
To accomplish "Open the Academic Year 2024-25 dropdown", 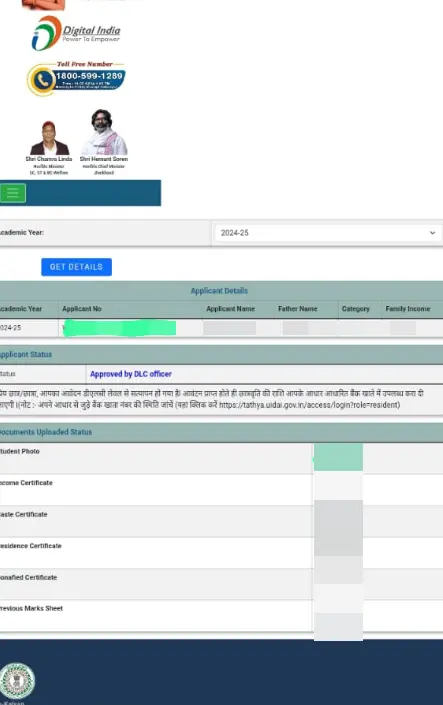I will 327,233.
